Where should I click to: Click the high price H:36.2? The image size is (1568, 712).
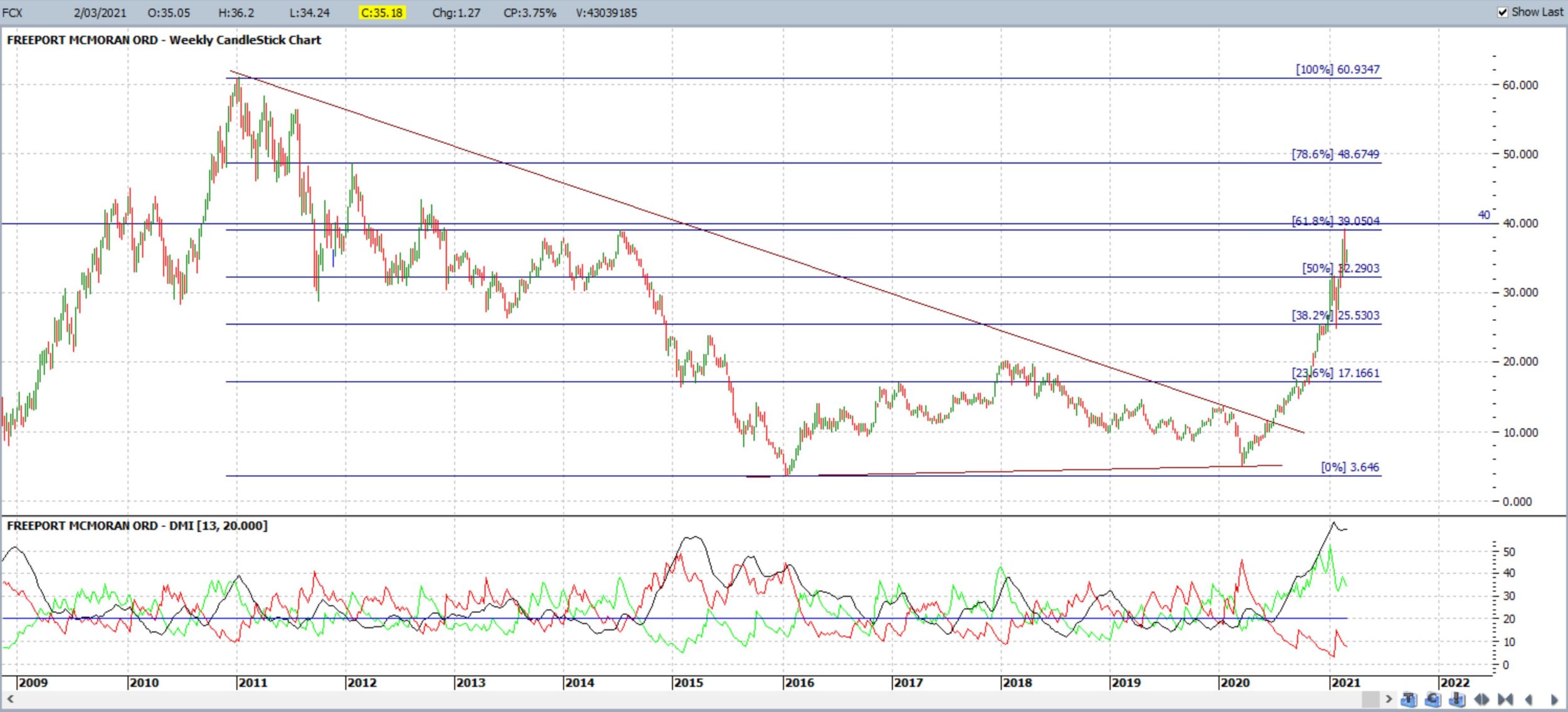pos(236,13)
